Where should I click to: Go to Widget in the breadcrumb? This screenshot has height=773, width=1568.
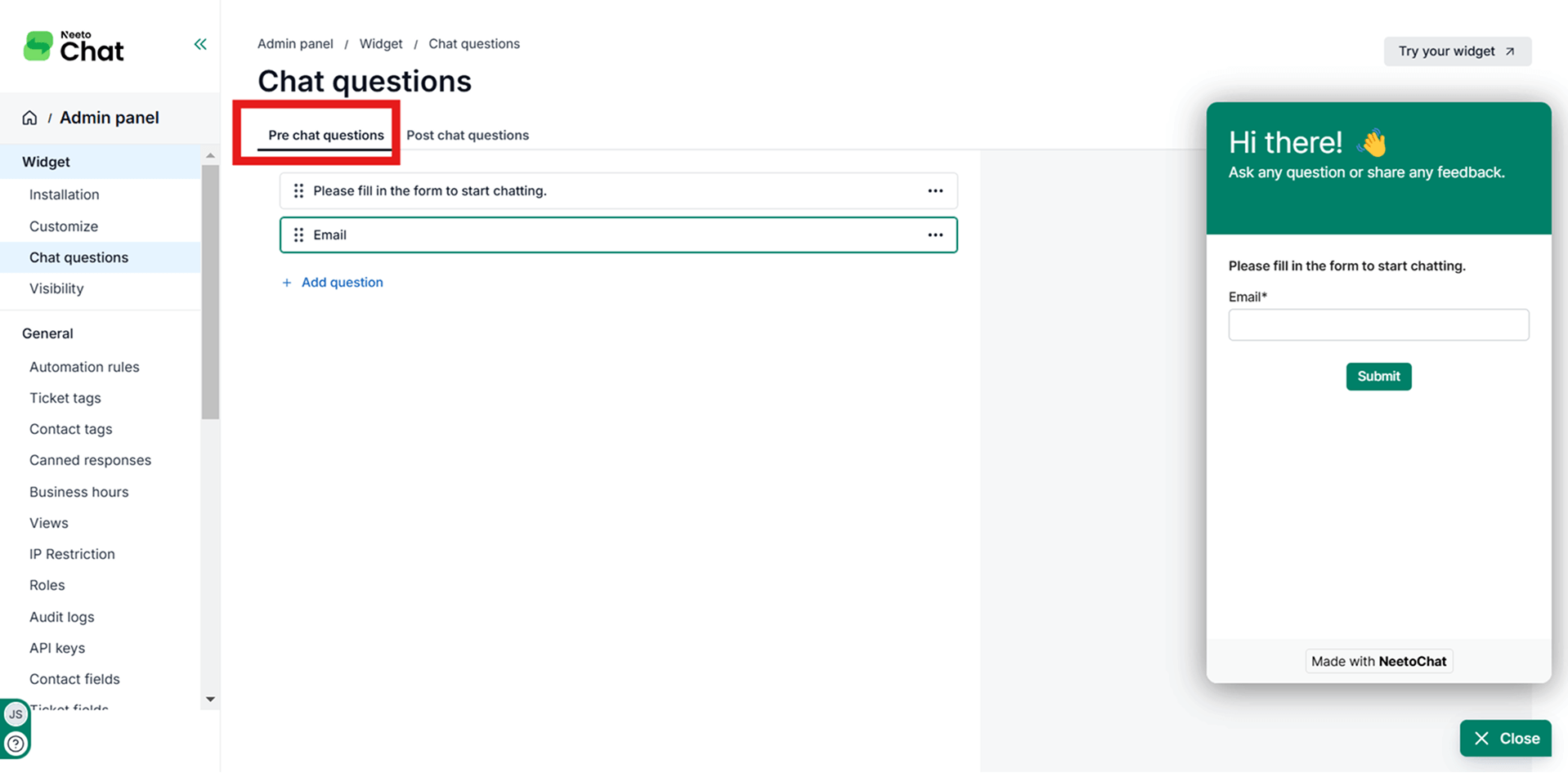[x=381, y=44]
